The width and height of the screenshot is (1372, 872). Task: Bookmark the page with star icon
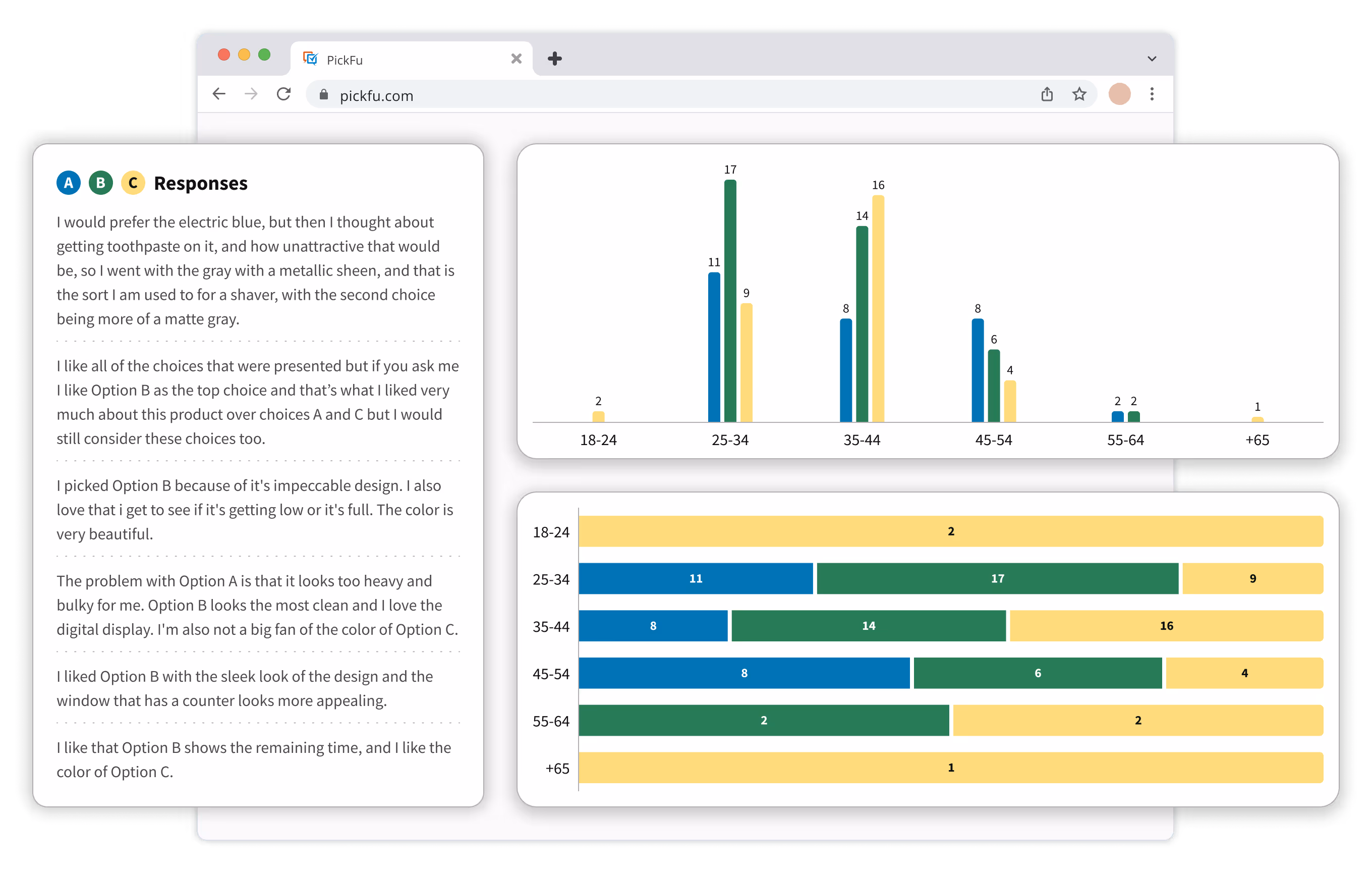point(1079,94)
